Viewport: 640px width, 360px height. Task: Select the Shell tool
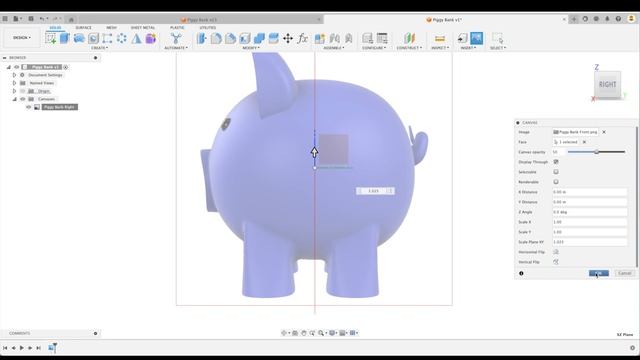244,38
